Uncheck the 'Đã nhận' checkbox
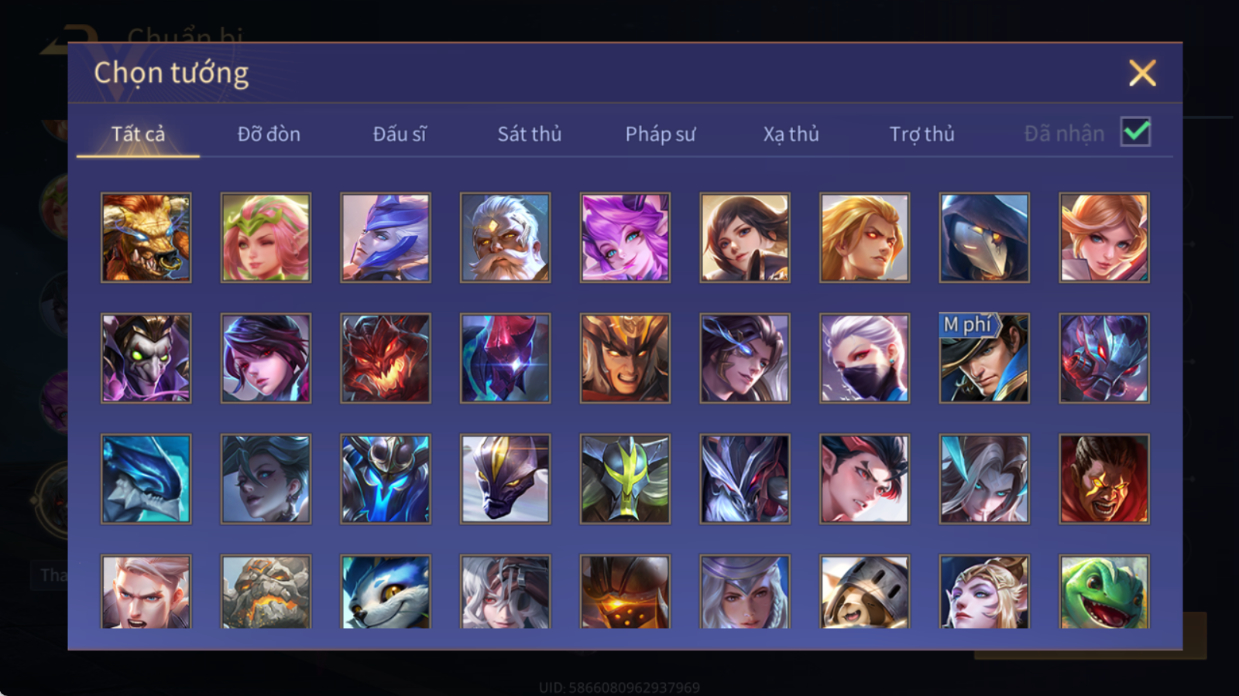The width and height of the screenshot is (1239, 696). 1135,132
